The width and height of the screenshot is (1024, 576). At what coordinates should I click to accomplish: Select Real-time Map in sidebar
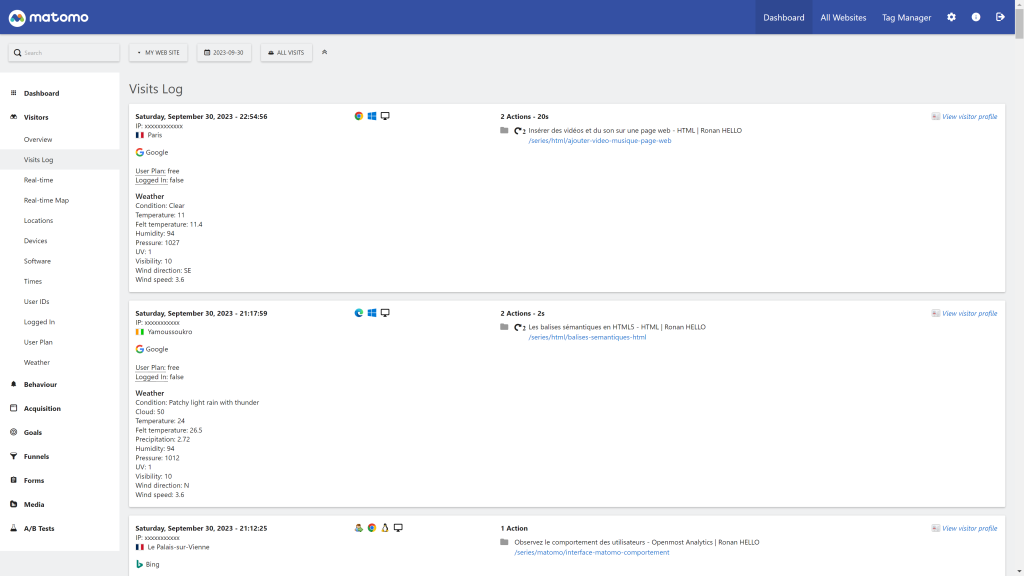click(x=46, y=200)
